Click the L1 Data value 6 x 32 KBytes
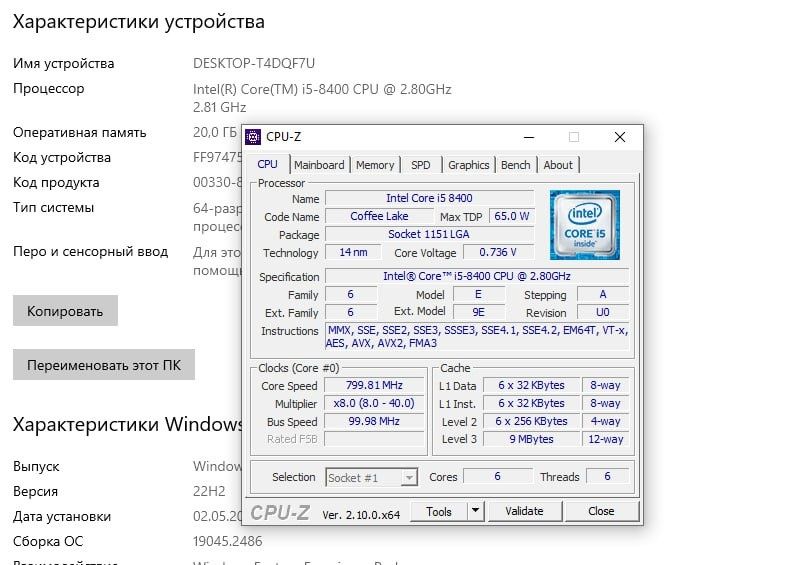This screenshot has height=565, width=803. coord(532,385)
